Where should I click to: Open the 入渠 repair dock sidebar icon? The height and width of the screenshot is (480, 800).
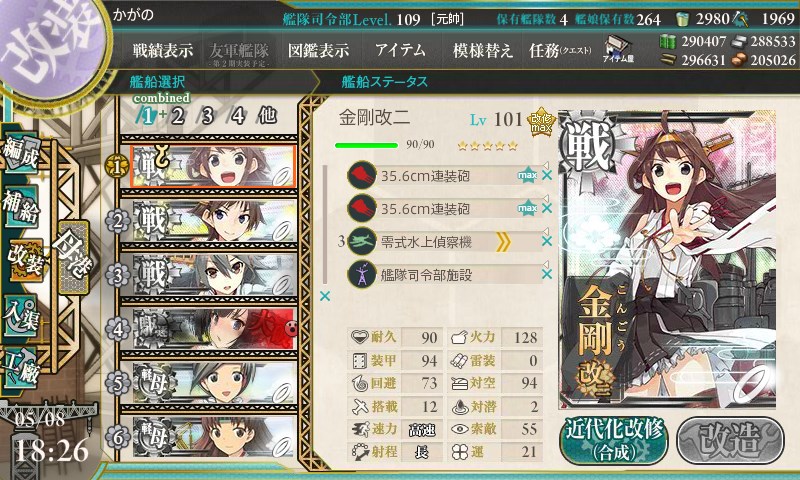pos(21,316)
